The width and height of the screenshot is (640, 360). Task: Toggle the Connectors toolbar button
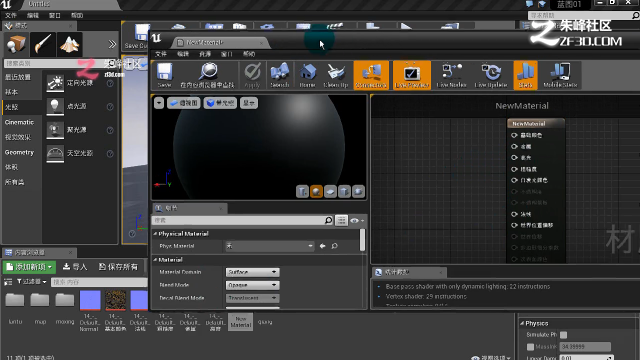371,75
